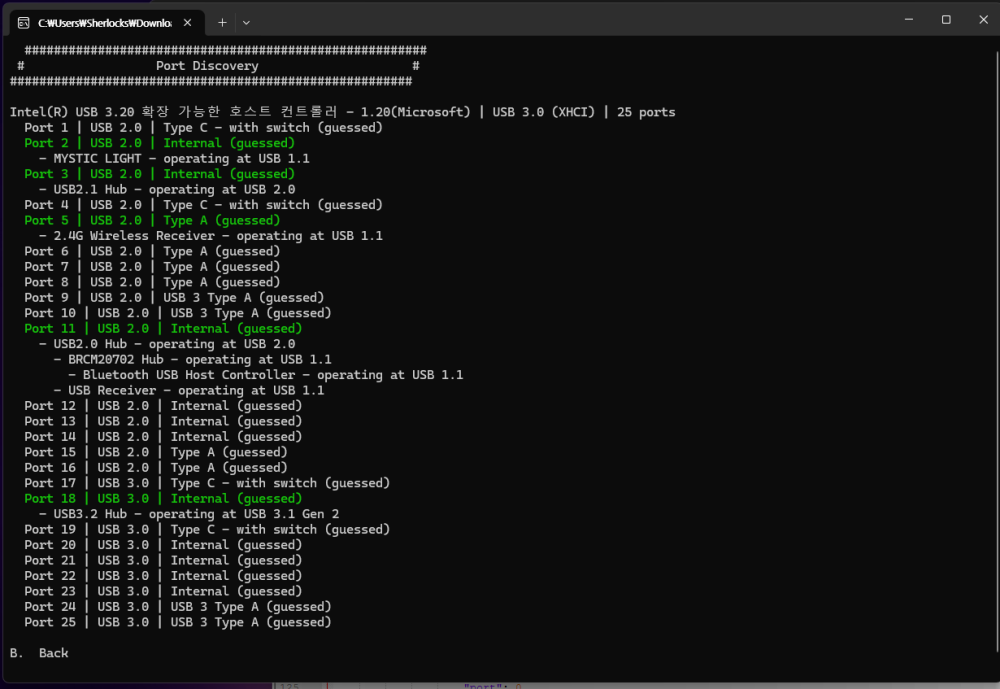This screenshot has height=689, width=1000.
Task: Click the green 'Port 2 | USB 2.0 | Internal' line
Action: [x=159, y=143]
